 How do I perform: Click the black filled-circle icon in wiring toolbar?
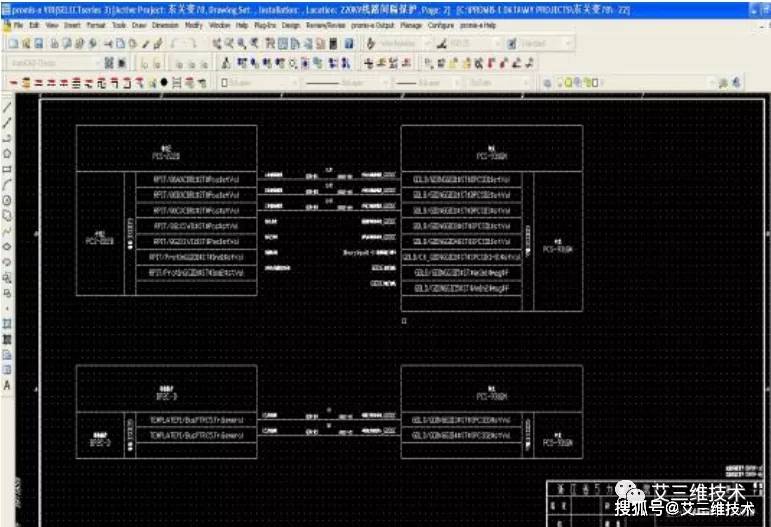[164, 83]
